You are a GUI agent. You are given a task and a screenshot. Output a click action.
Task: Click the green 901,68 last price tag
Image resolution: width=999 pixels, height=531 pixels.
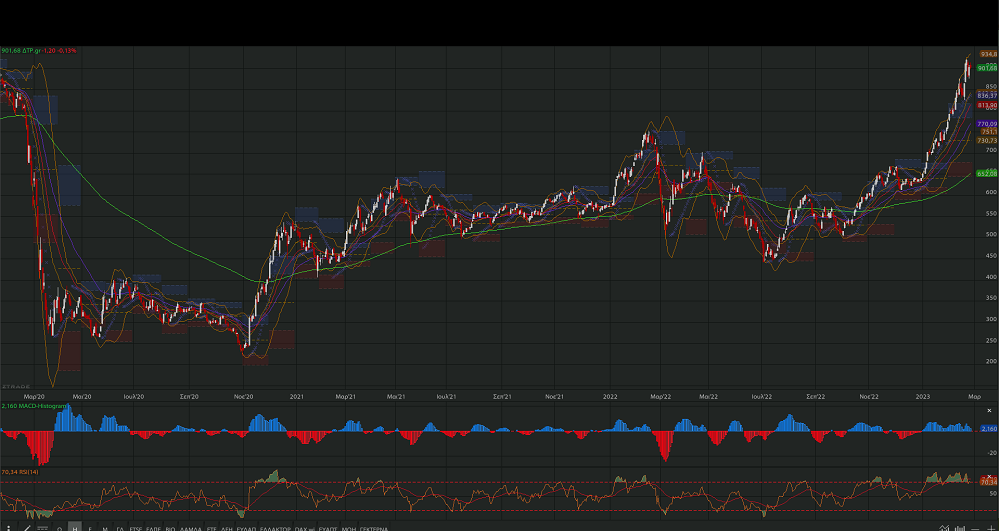987,68
